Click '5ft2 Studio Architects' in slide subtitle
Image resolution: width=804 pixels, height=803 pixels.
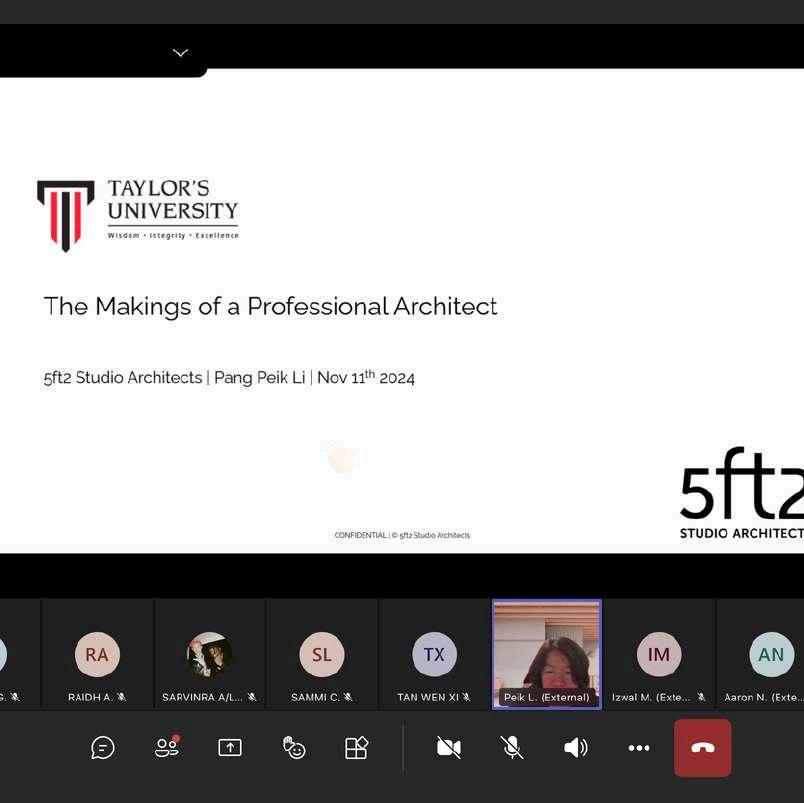tap(123, 378)
